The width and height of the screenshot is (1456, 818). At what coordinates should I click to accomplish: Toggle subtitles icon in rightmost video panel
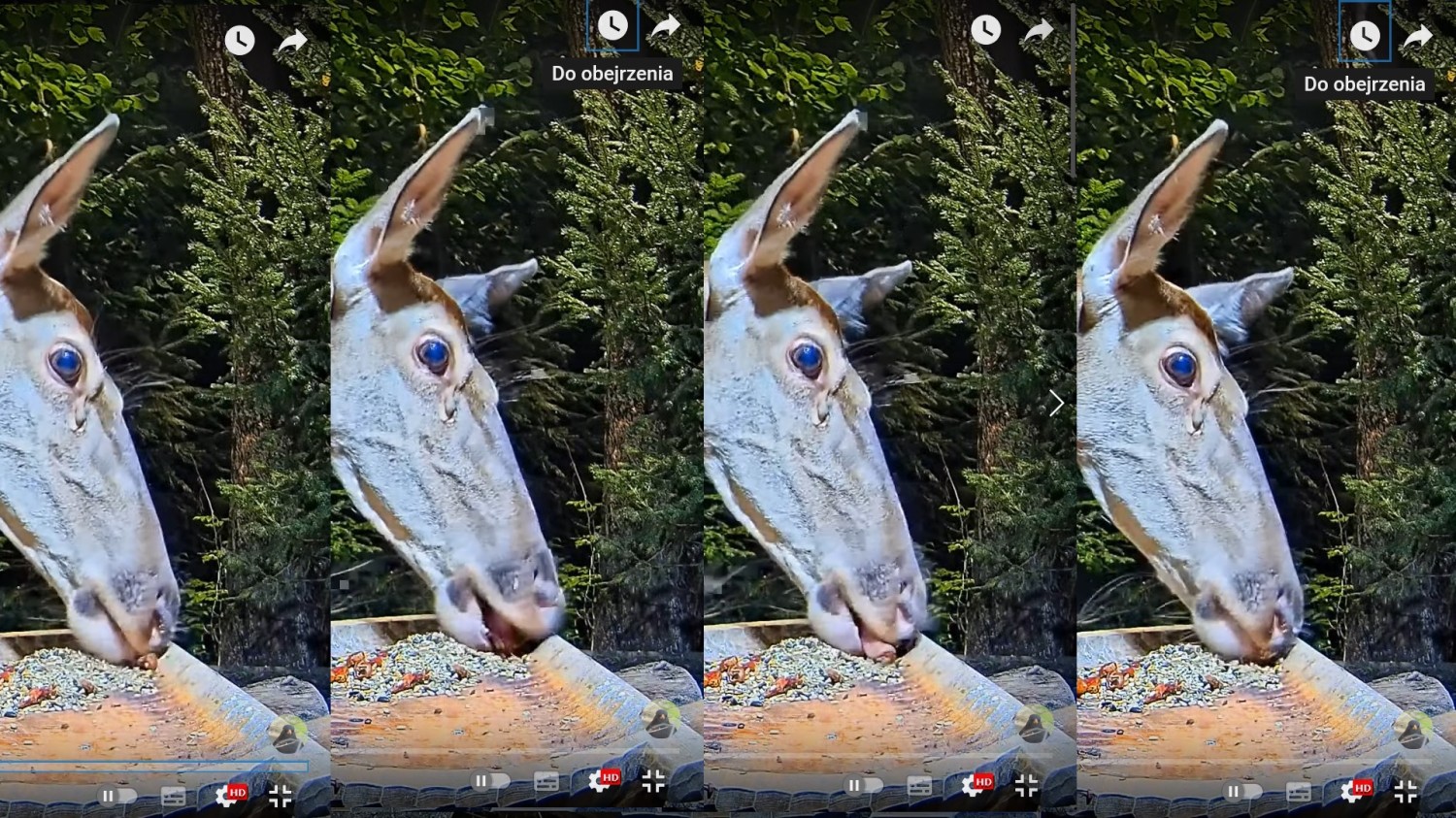pyautogui.click(x=1299, y=793)
